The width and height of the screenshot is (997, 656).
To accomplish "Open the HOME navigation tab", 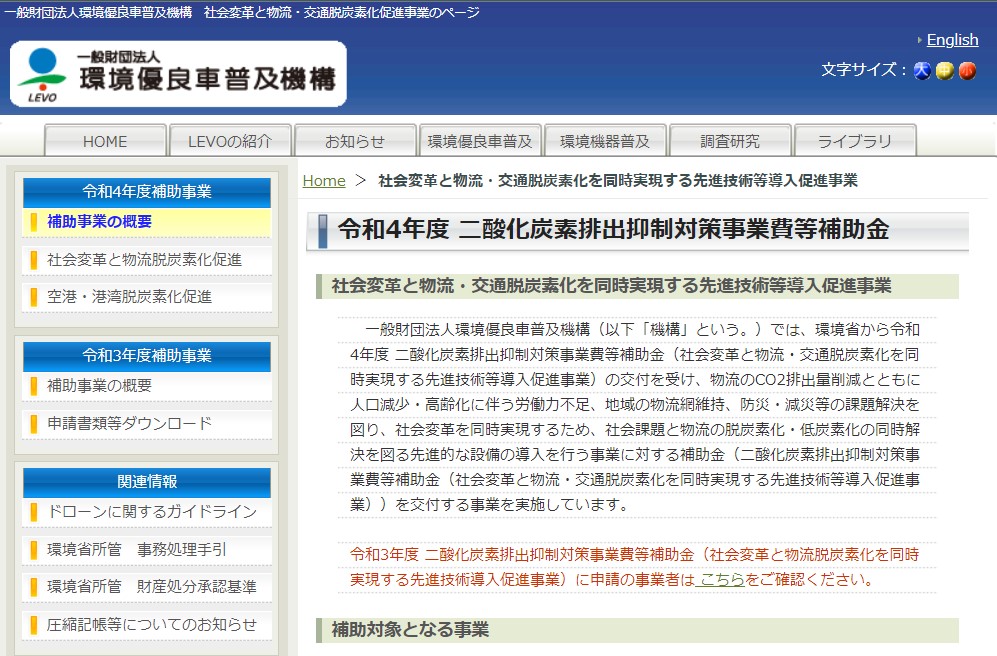I will tap(105, 141).
